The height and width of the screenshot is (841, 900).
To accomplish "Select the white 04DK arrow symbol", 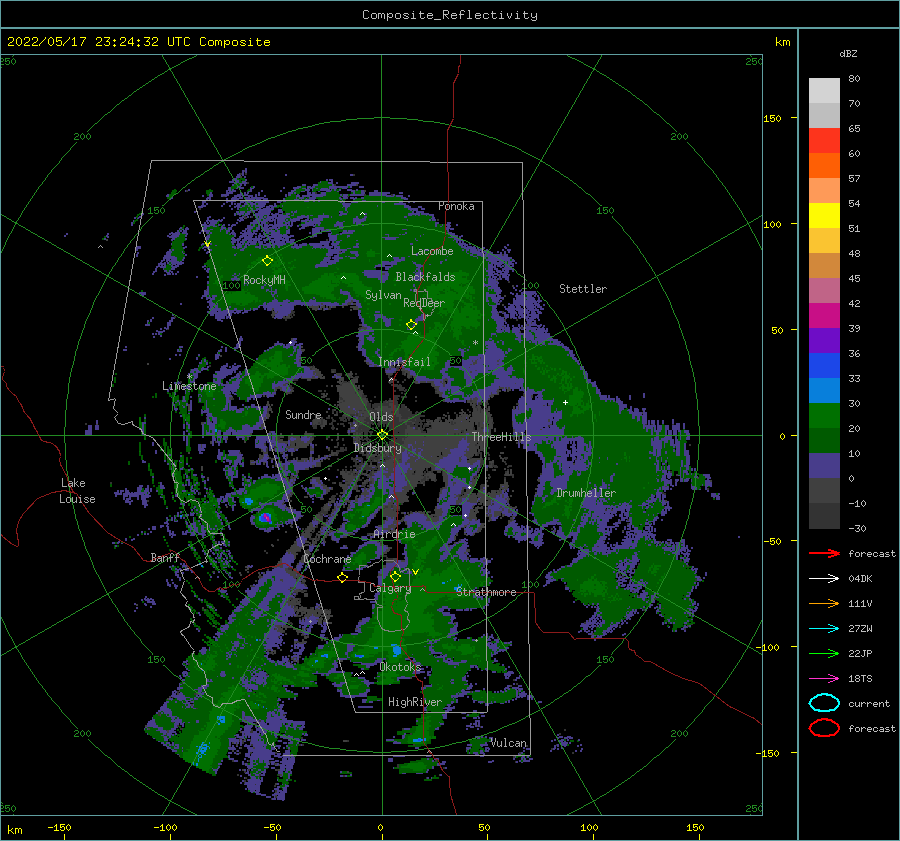I will [x=824, y=579].
